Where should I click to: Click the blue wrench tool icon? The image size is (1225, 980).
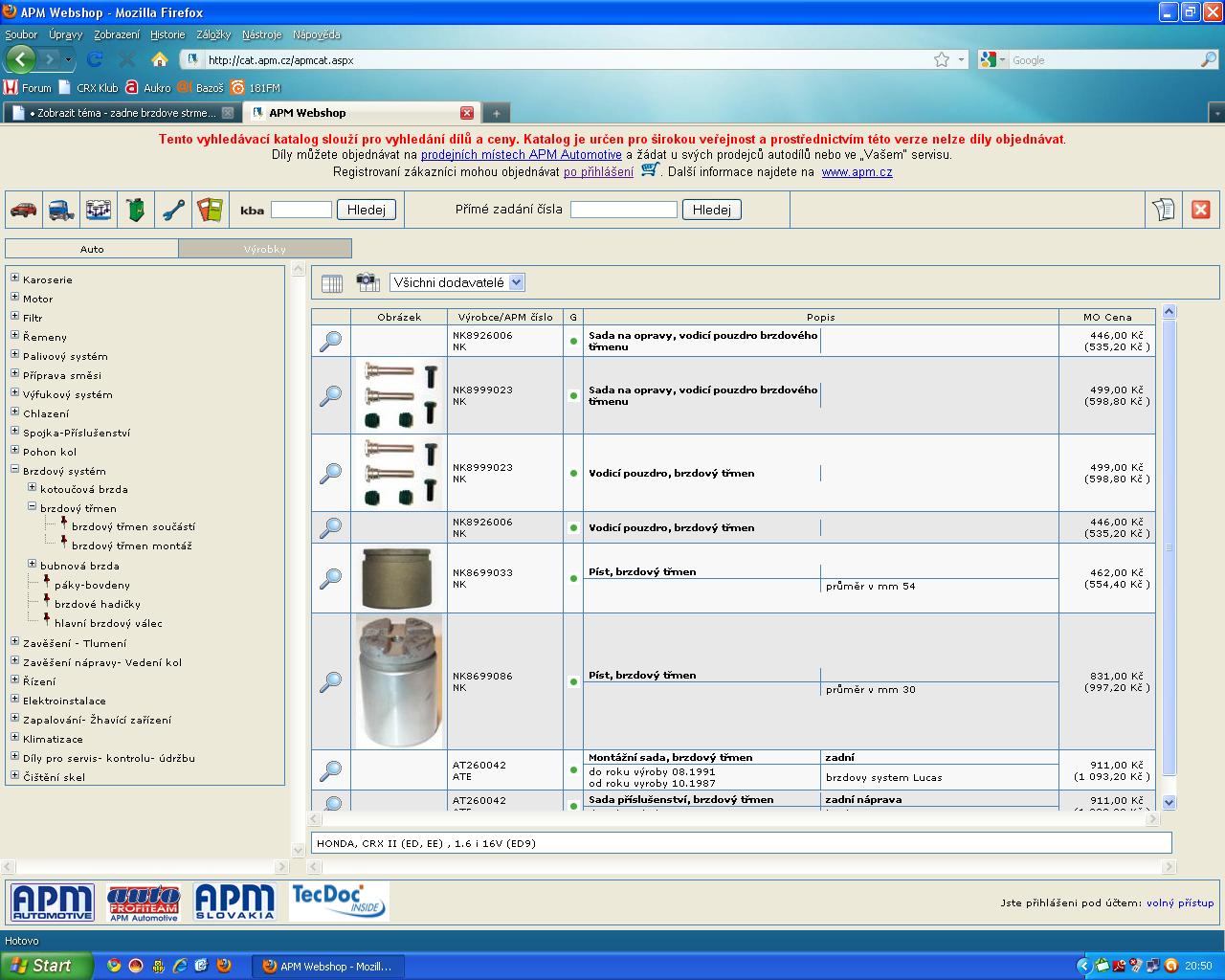point(173,210)
